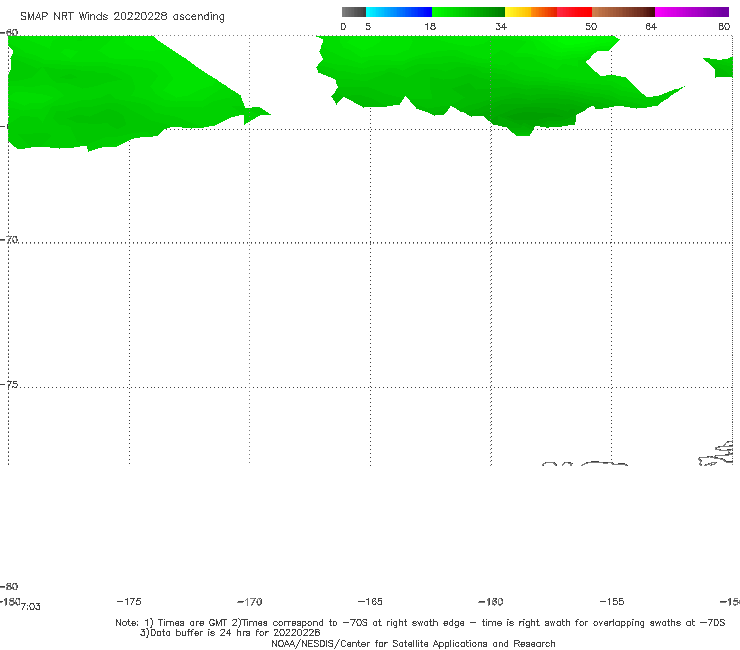This screenshot has height=650, width=740.
Task: Click the colorbar label 18
Action: (430, 26)
